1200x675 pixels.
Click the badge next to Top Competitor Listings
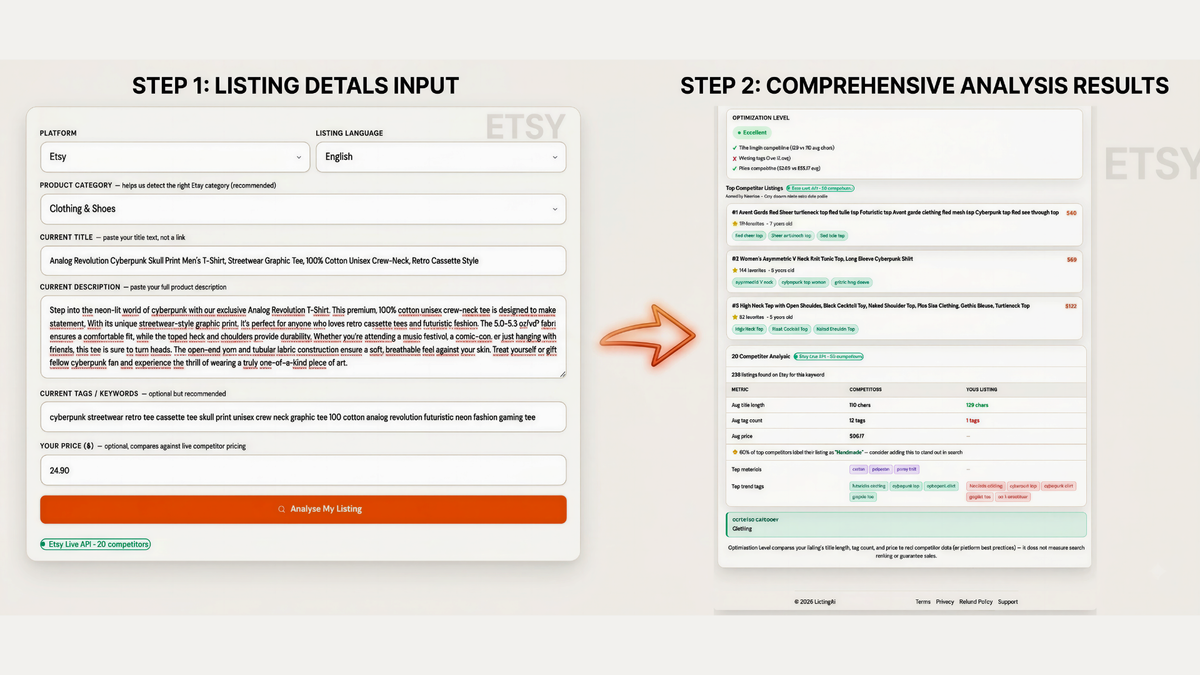(x=820, y=188)
